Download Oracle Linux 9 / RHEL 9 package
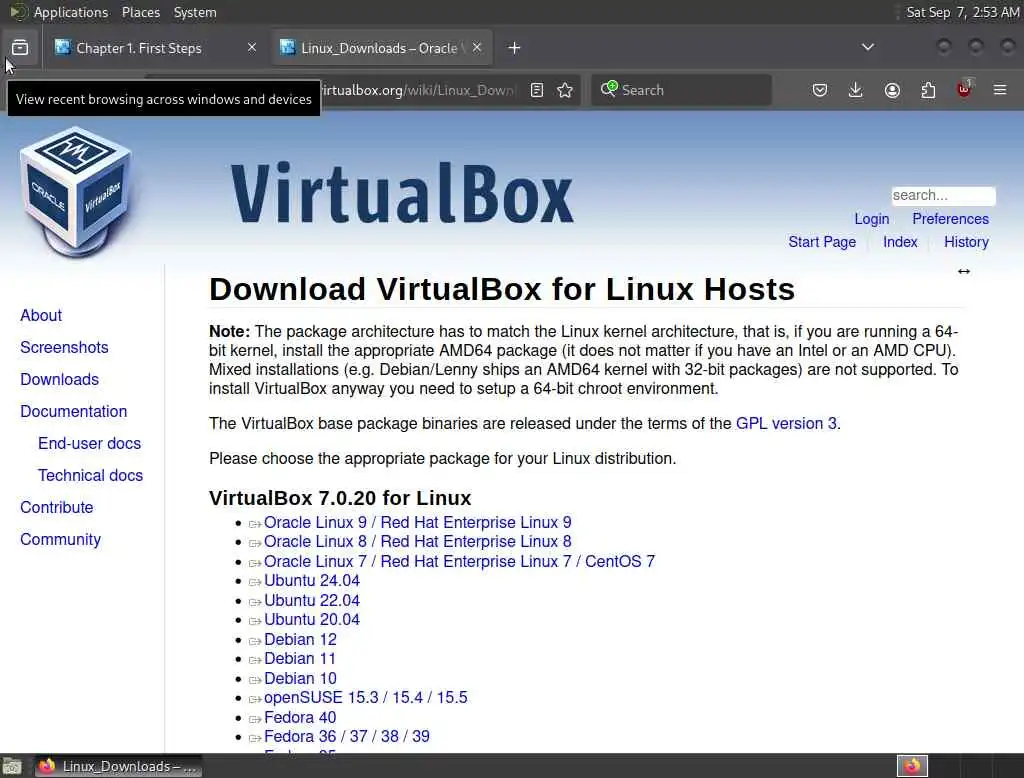The height and width of the screenshot is (778, 1024). [x=417, y=523]
